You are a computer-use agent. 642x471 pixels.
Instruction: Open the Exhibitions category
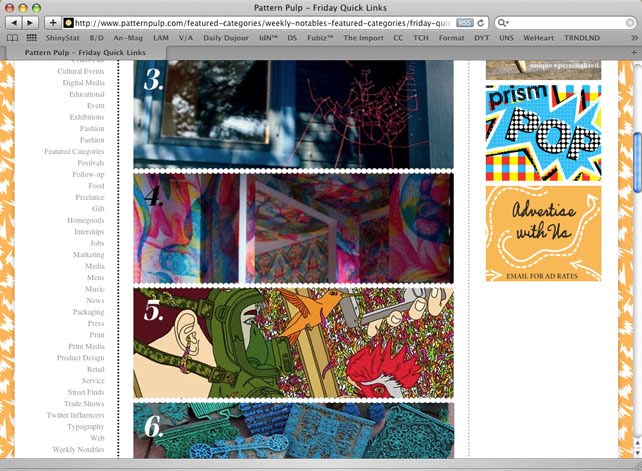[87, 117]
